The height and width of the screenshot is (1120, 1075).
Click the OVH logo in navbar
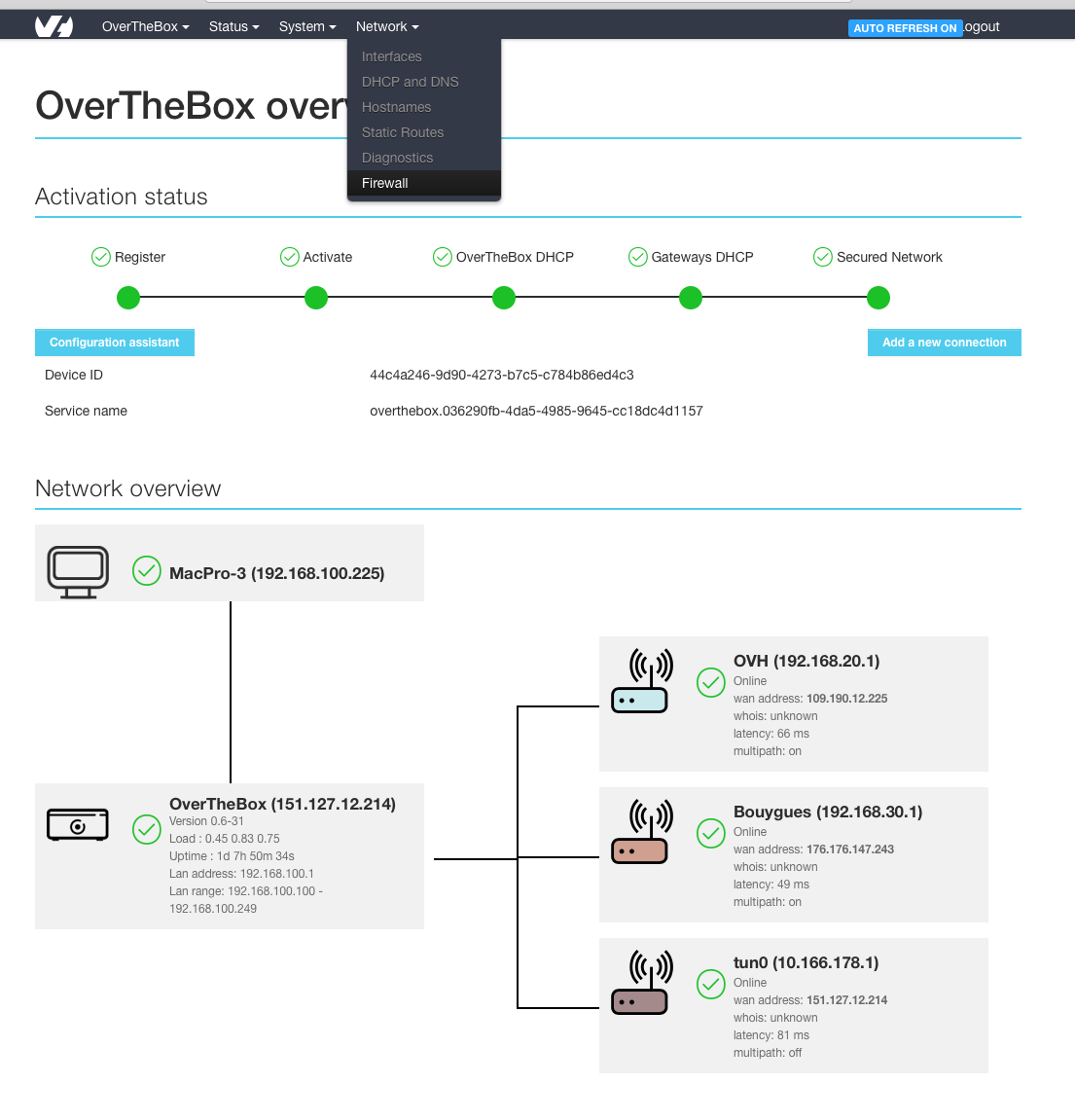click(54, 26)
